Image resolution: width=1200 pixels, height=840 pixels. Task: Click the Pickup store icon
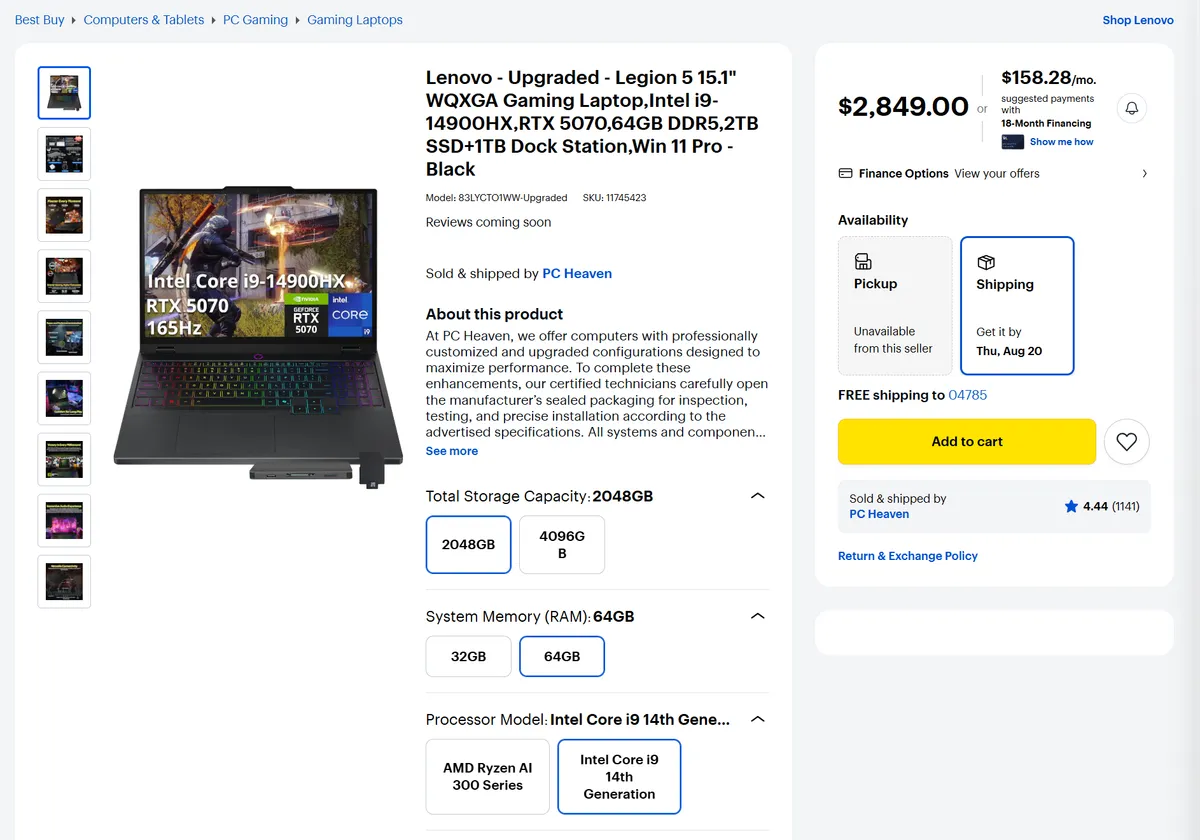[863, 262]
